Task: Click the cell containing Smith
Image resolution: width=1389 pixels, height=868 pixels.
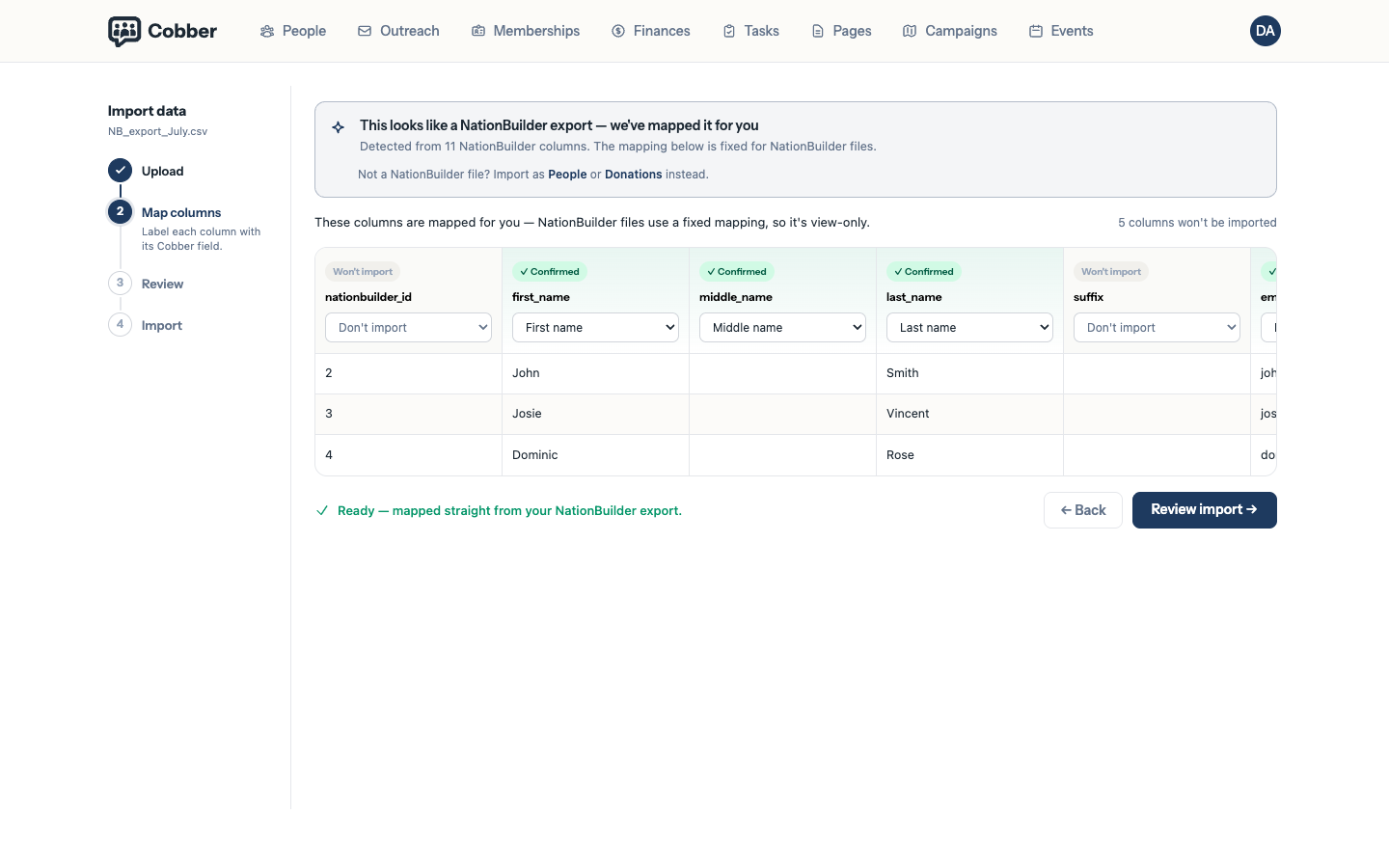Action: tap(969, 373)
